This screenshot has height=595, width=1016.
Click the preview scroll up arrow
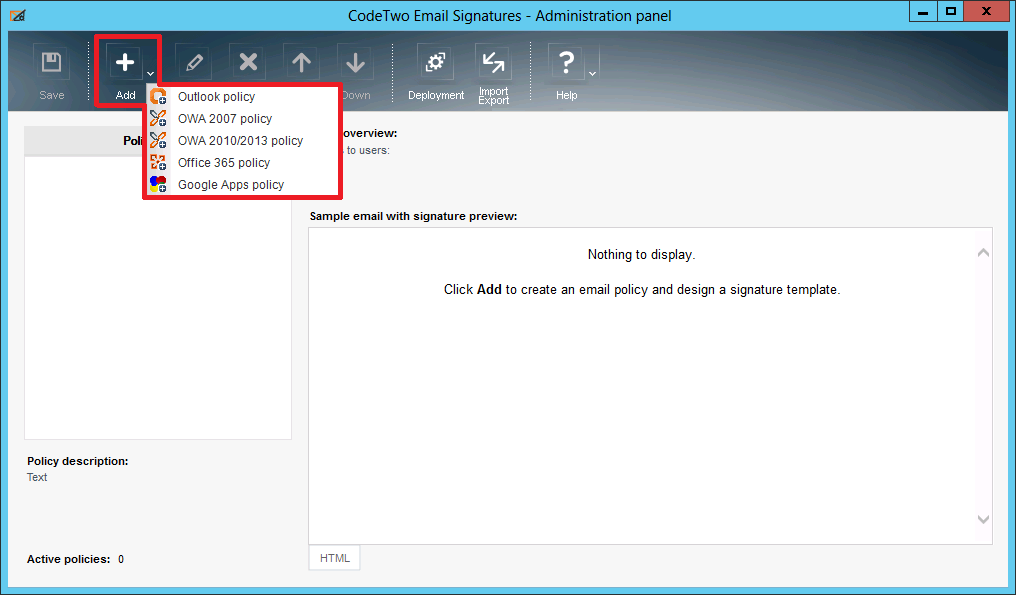pos(983,253)
